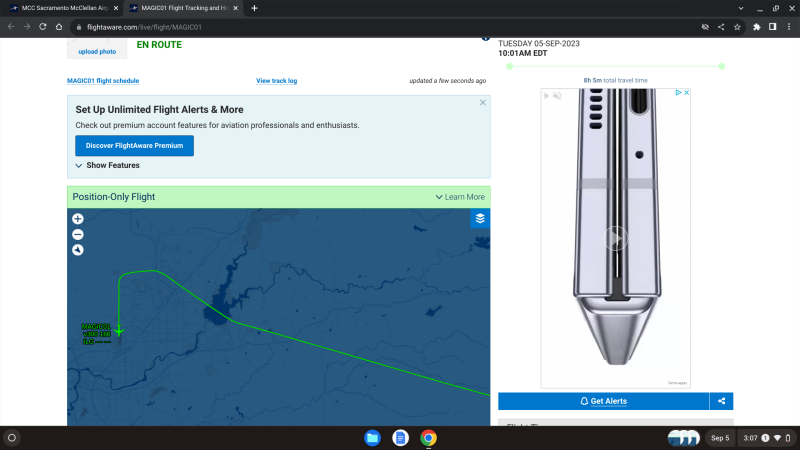Click the MAGIC01 aircraft icon on map
The height and width of the screenshot is (450, 800).
pos(119,331)
